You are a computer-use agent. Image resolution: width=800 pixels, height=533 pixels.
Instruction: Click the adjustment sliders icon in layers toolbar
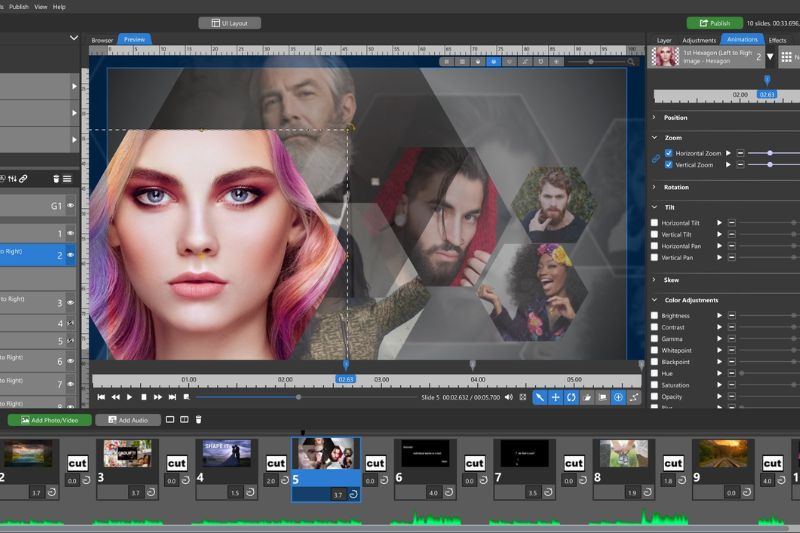[12, 179]
